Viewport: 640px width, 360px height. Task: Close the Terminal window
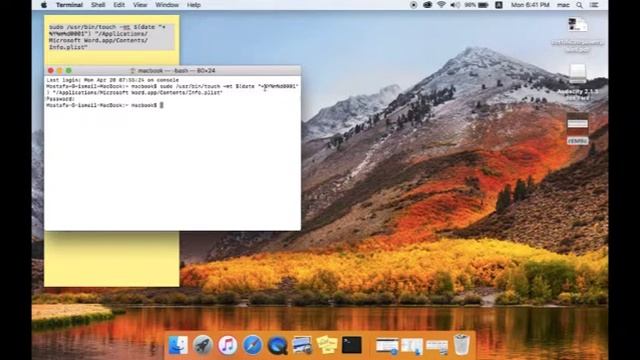[51, 71]
